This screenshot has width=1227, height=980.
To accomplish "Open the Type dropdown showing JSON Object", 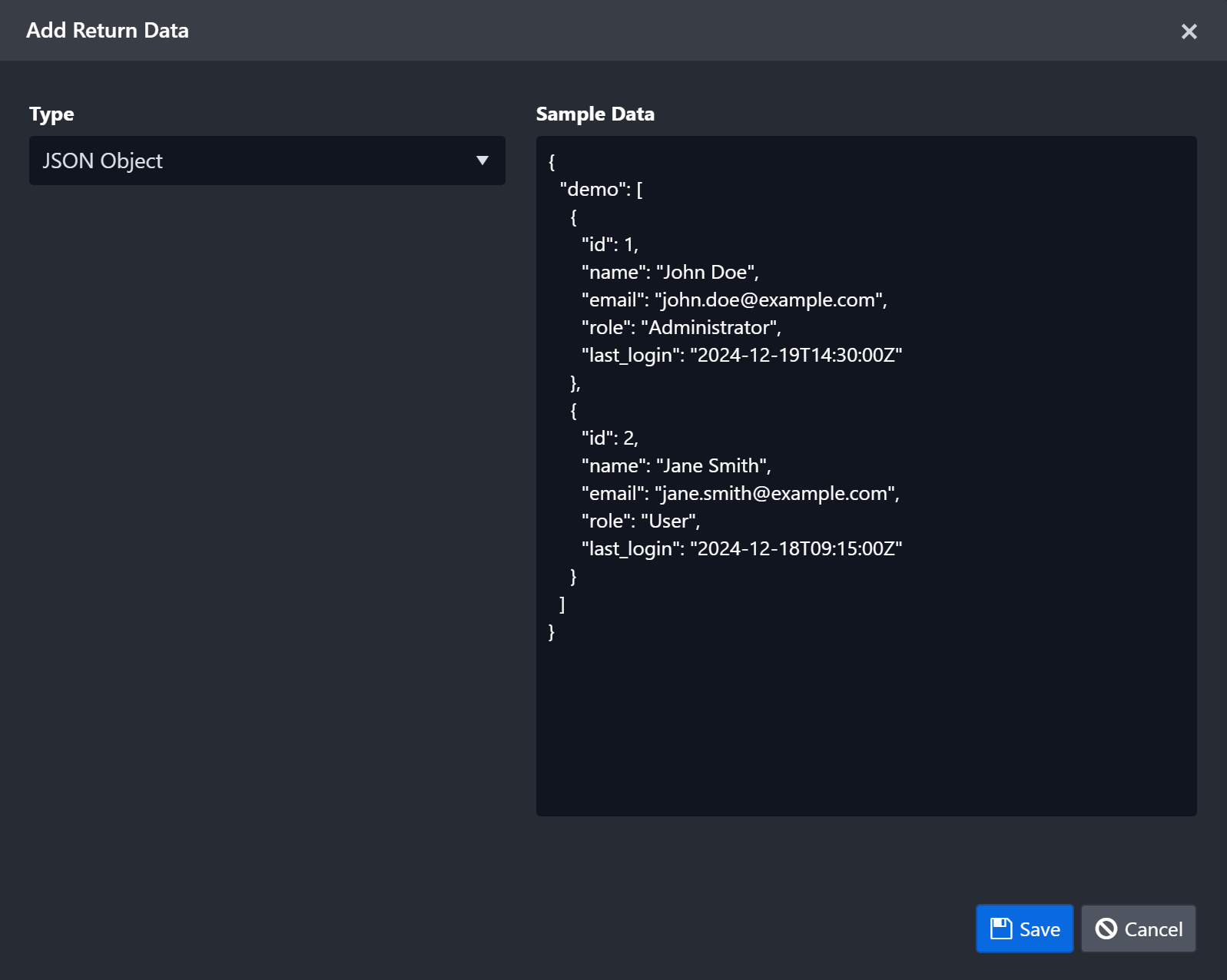I will tap(267, 161).
